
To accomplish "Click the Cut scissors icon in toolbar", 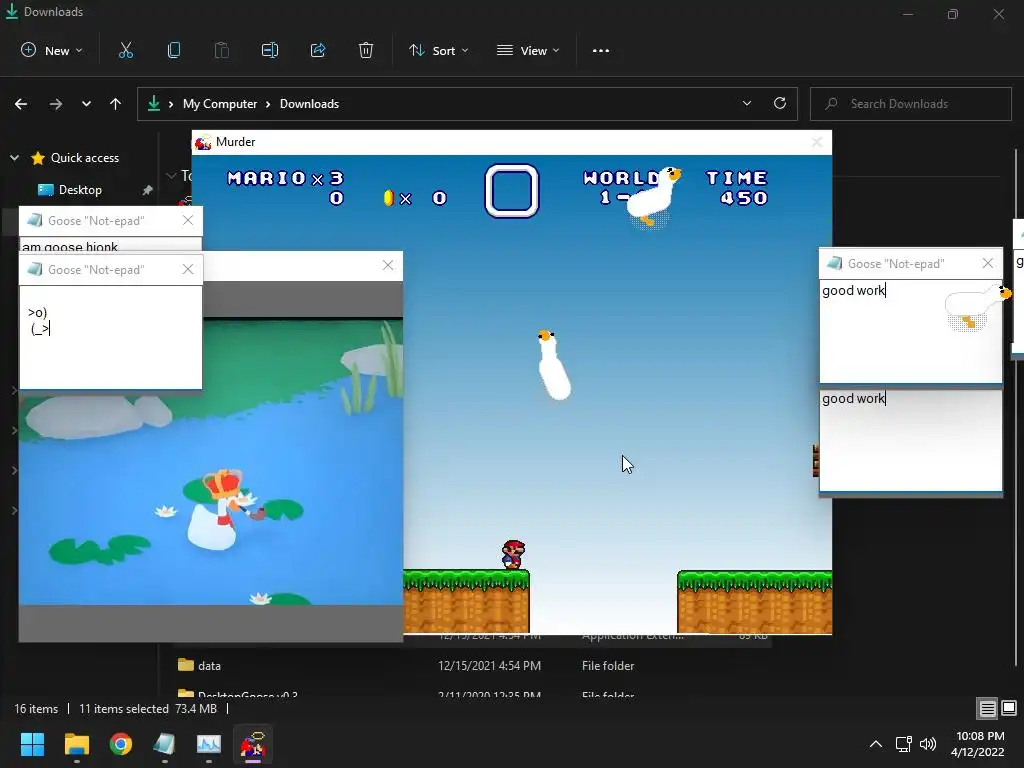I will [x=126, y=50].
